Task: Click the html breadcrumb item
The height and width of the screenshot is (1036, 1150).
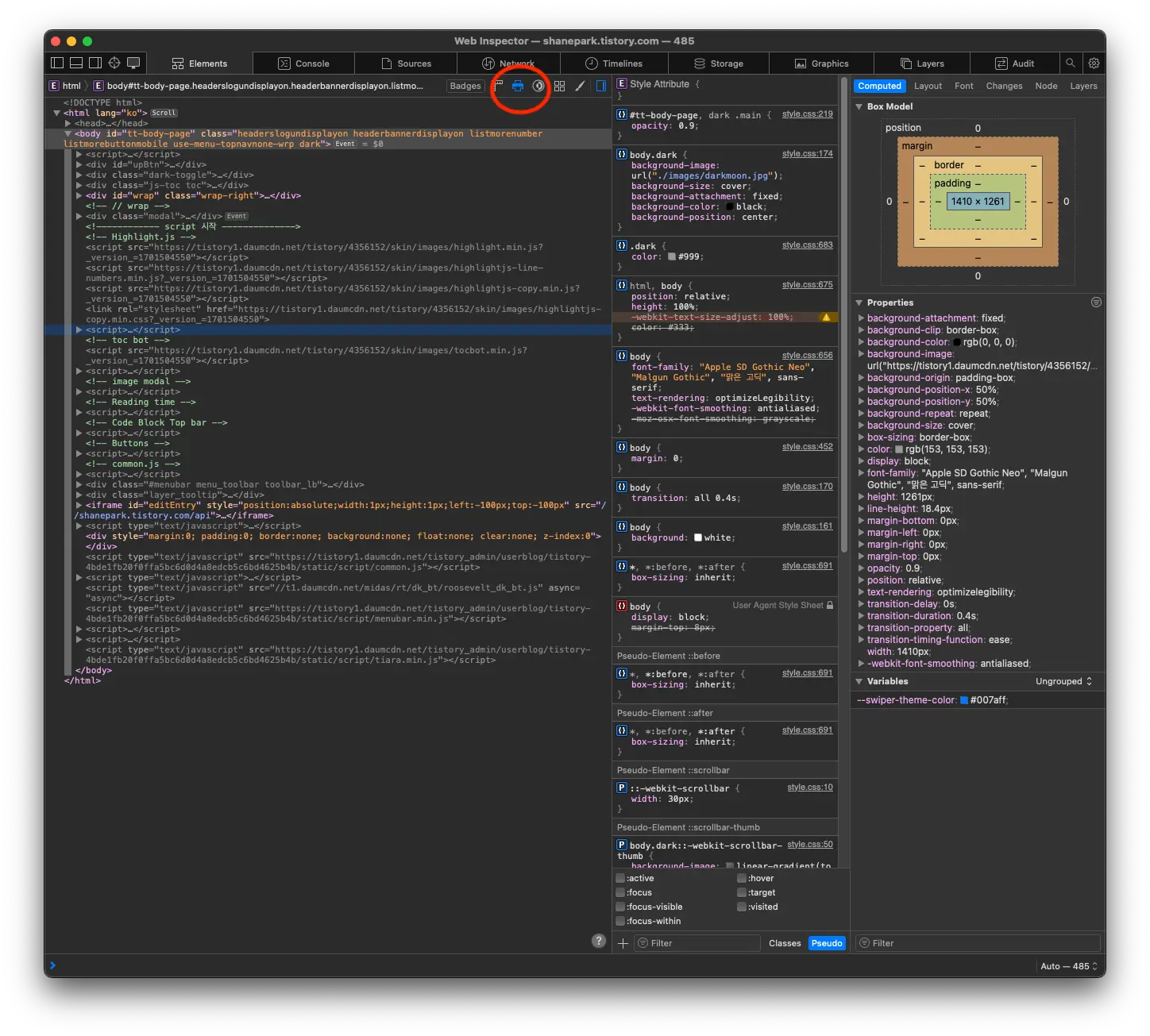Action: point(65,86)
